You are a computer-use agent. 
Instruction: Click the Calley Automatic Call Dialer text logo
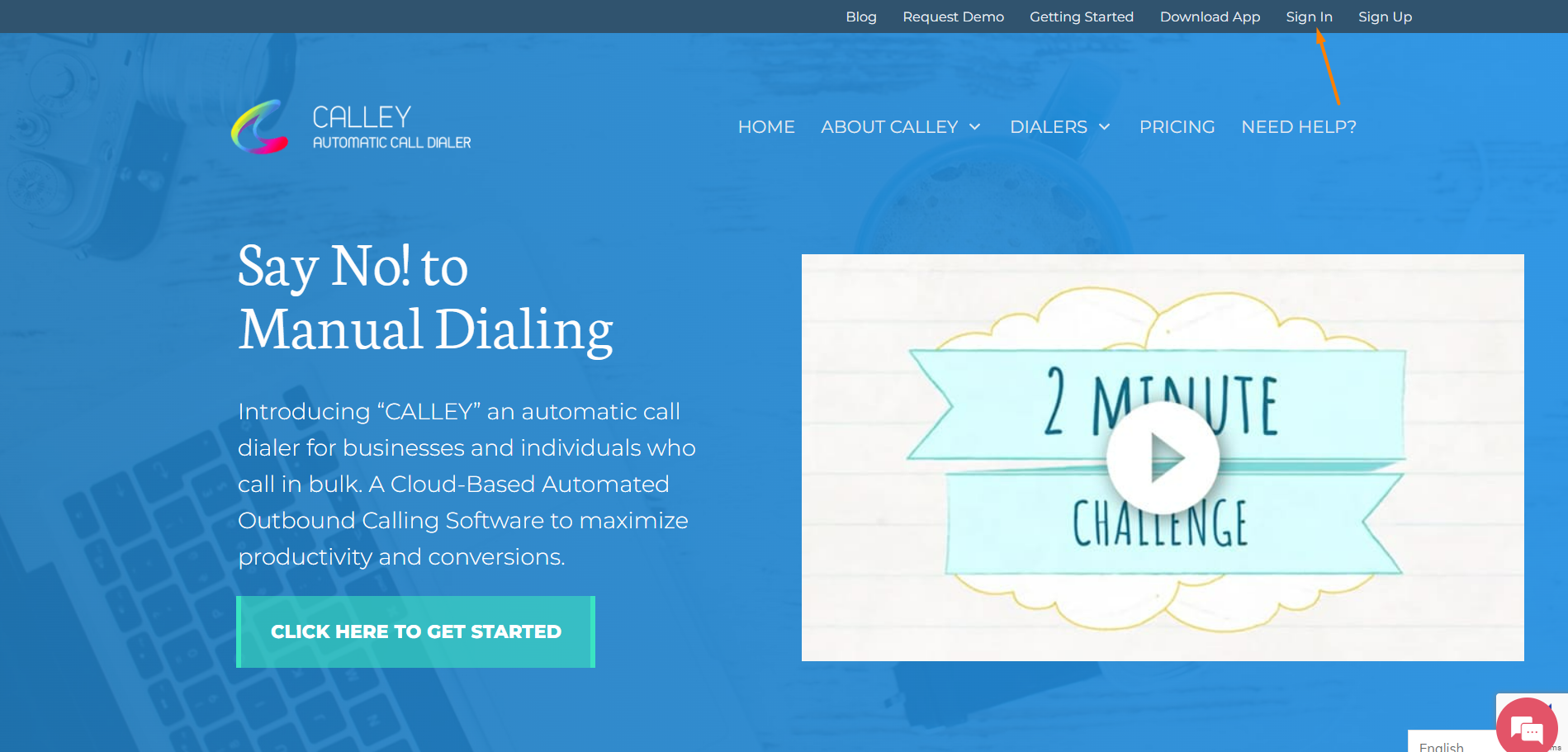(x=391, y=127)
